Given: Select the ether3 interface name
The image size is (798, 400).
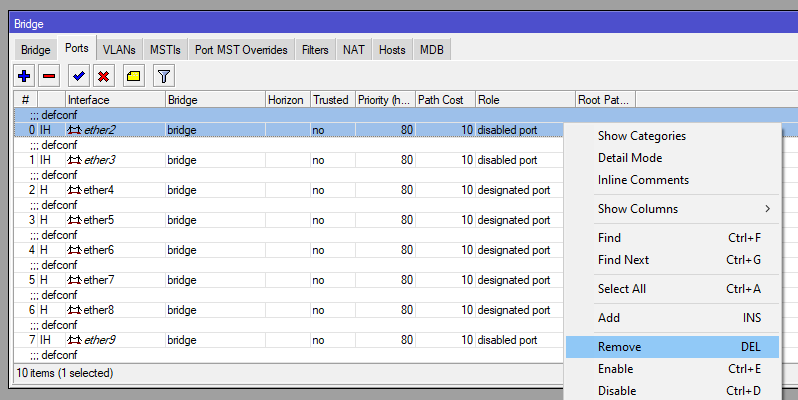Looking at the screenshot, I should point(100,160).
